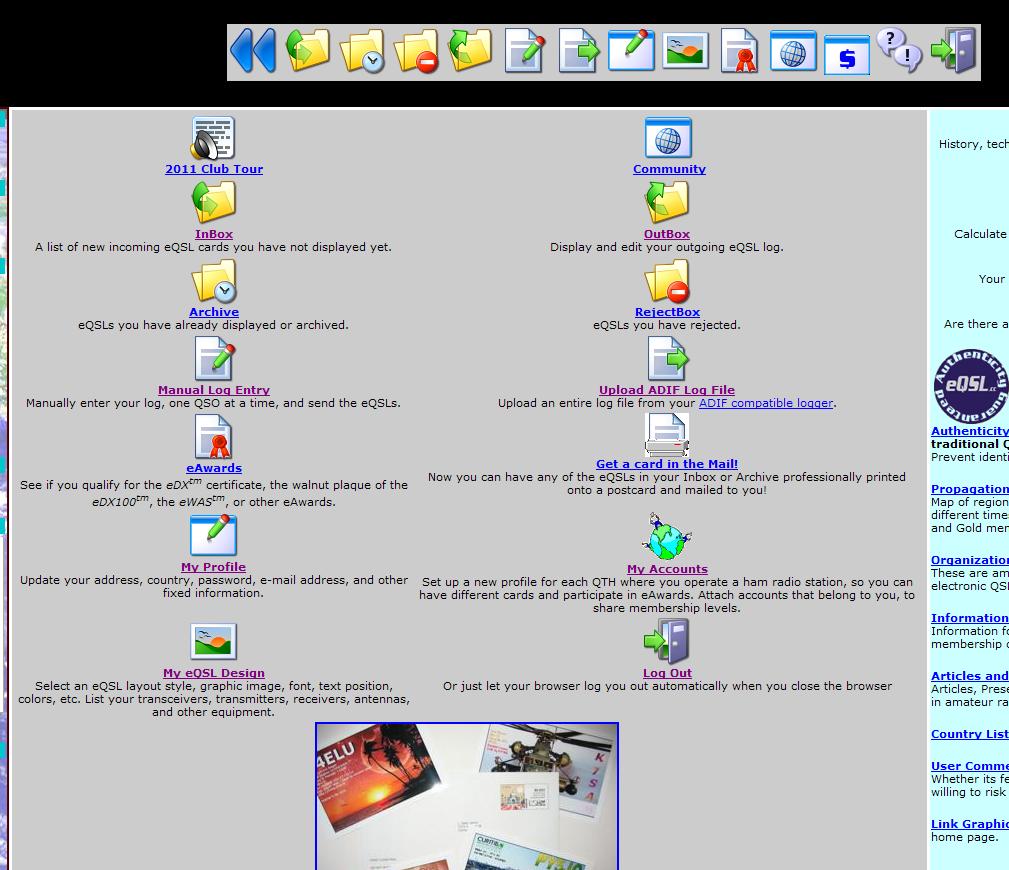The width and height of the screenshot is (1009, 870).
Task: Open the Community text link
Action: [669, 169]
